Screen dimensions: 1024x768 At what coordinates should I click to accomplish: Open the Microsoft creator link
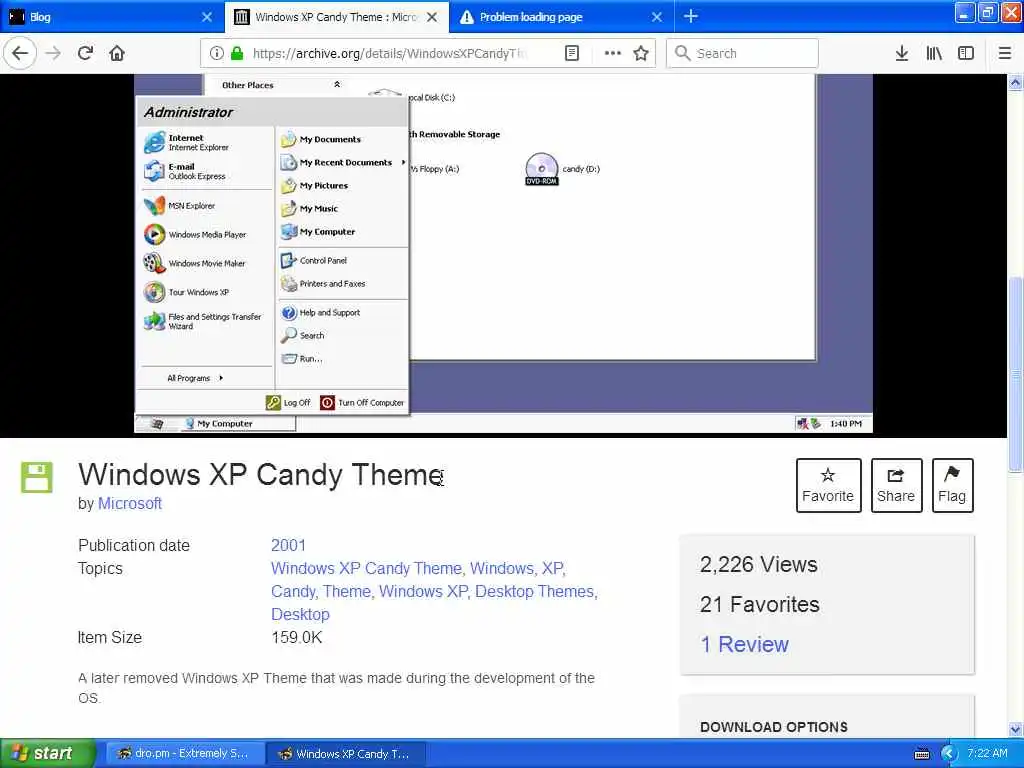click(x=129, y=504)
